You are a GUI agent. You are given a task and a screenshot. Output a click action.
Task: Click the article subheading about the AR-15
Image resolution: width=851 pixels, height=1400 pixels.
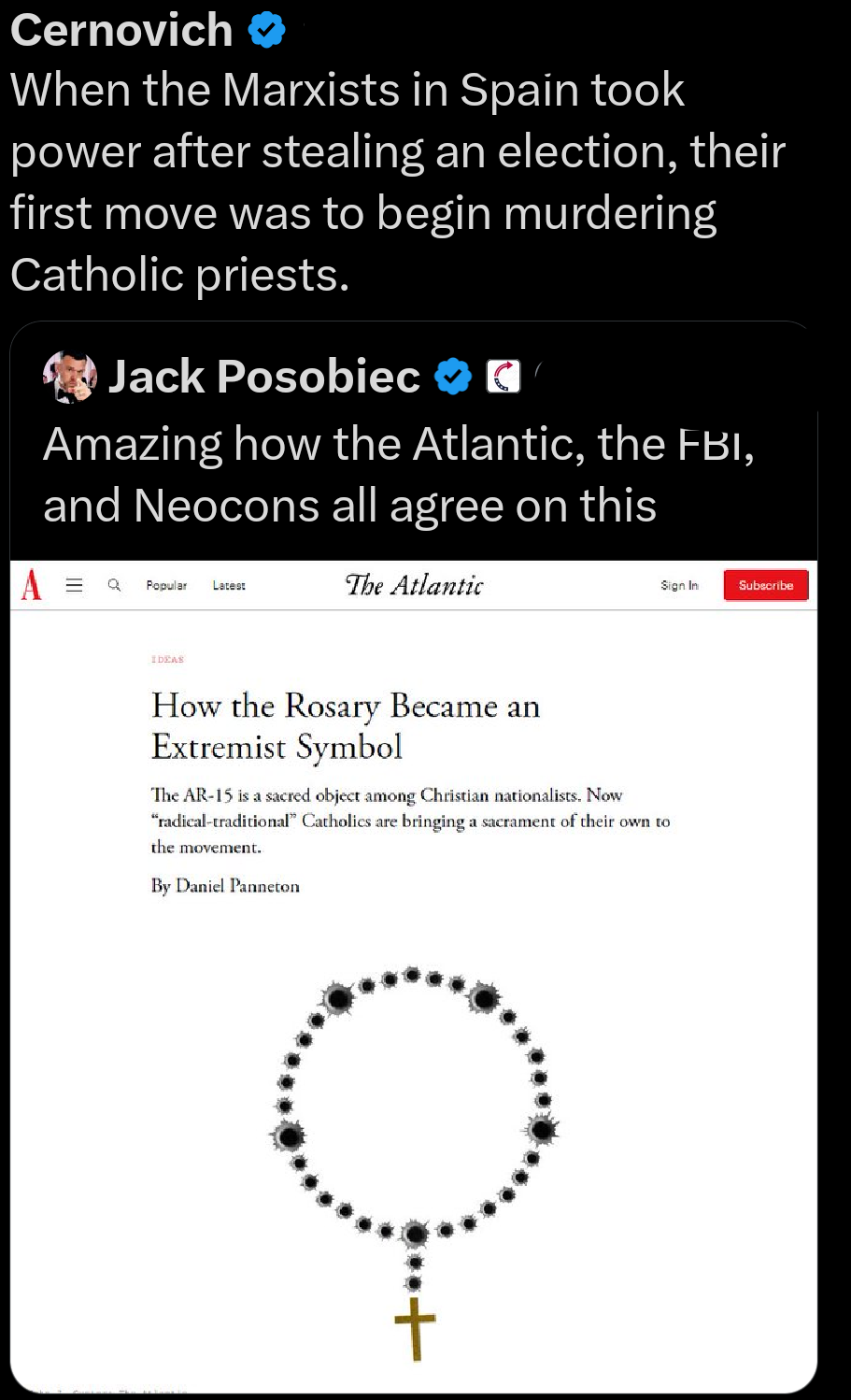click(x=410, y=821)
